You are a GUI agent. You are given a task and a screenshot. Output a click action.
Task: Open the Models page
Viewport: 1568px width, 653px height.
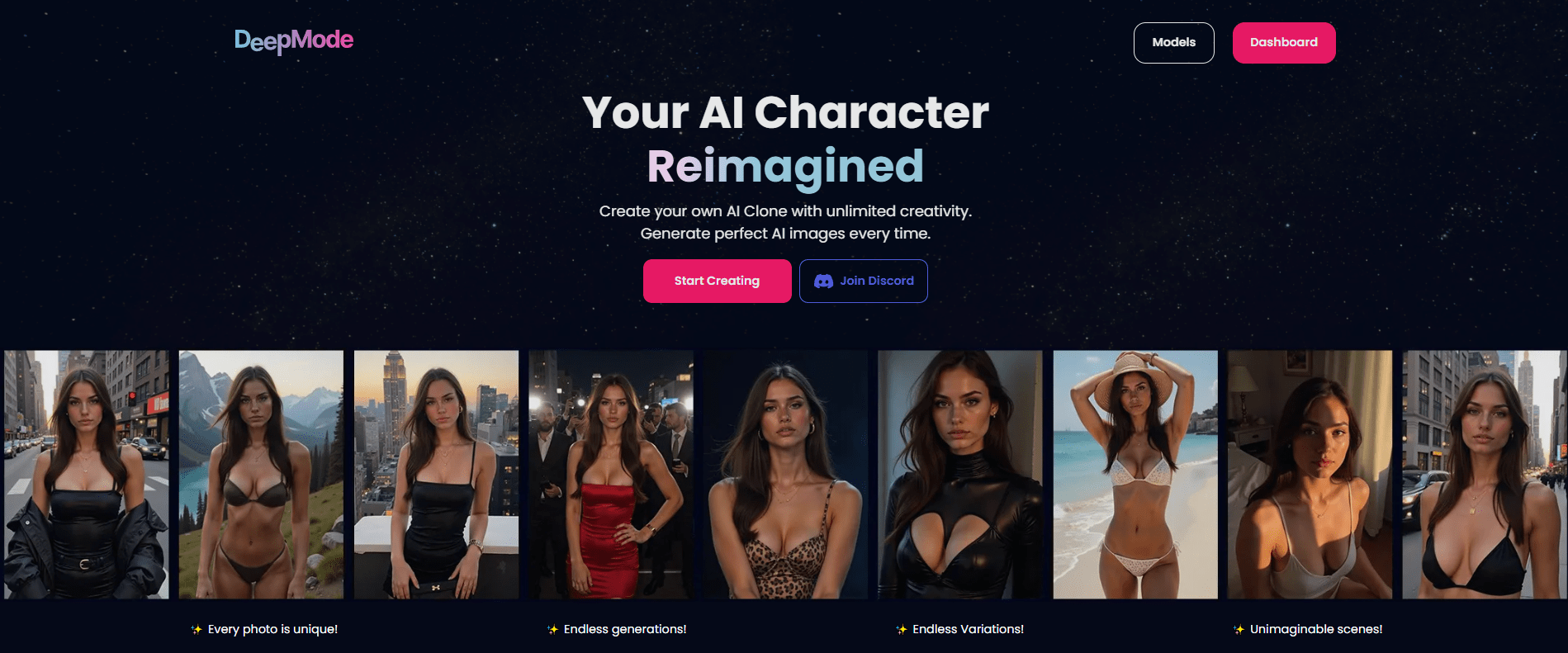click(x=1173, y=43)
